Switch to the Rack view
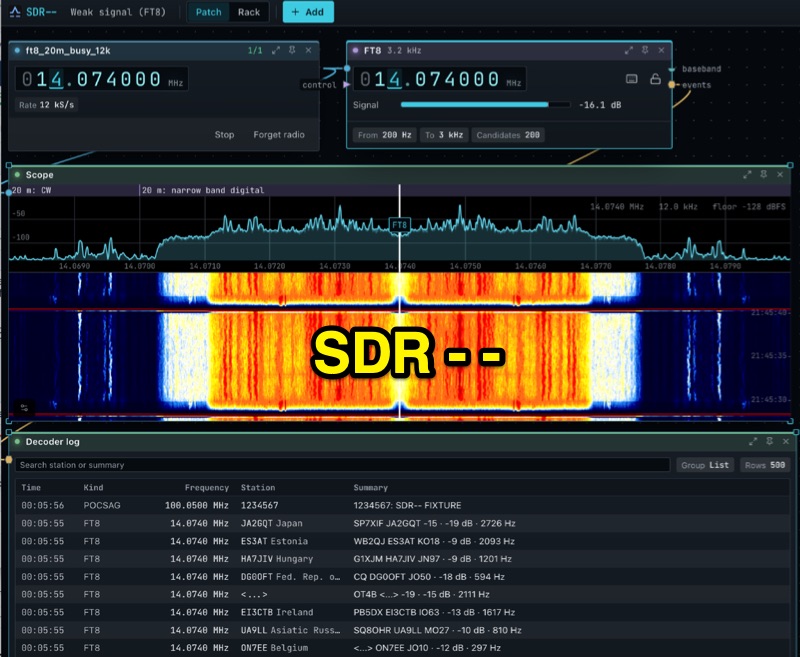The image size is (800, 657). point(249,12)
